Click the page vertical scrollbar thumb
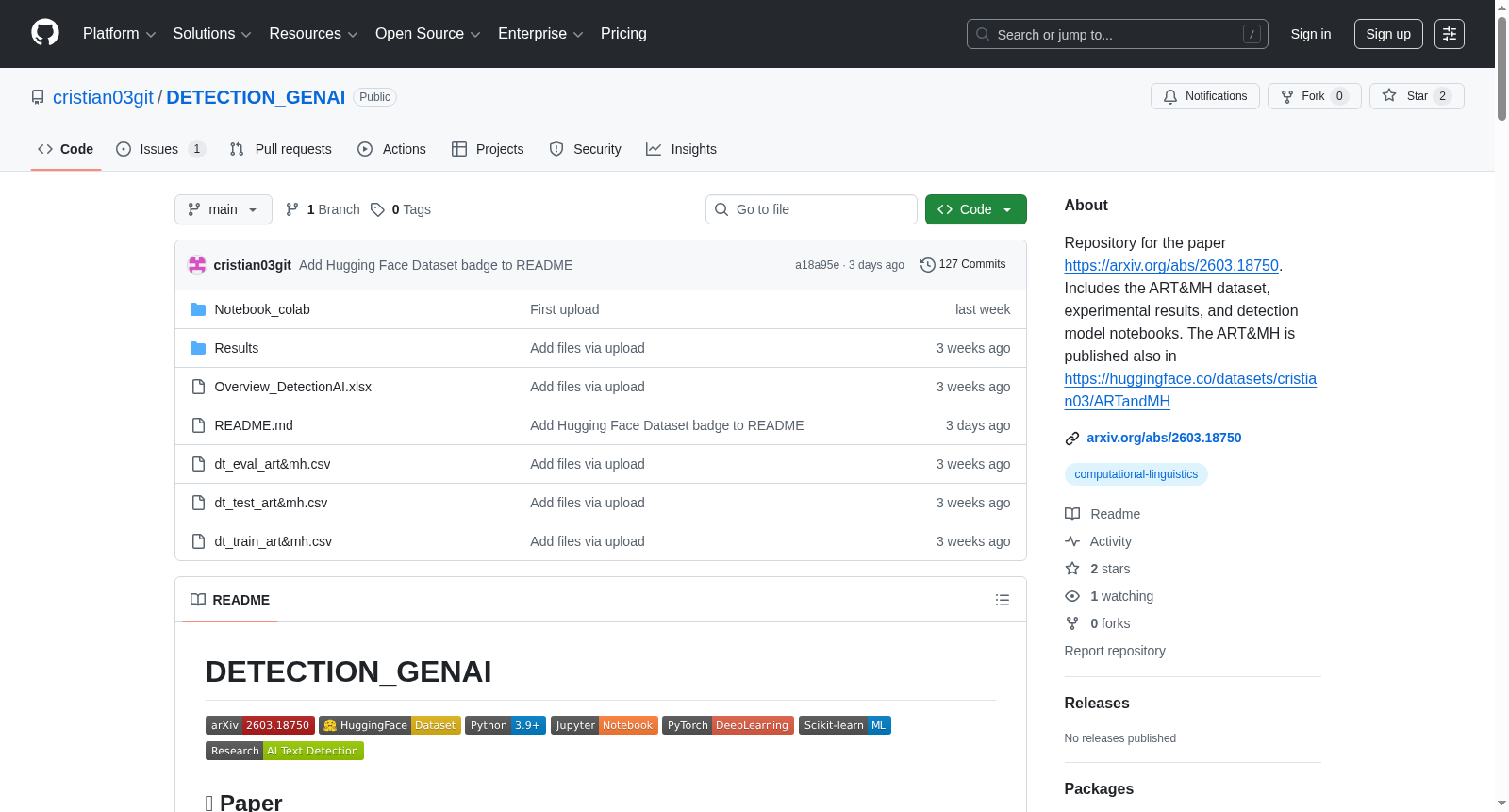Image resolution: width=1509 pixels, height=812 pixels. point(1501,68)
